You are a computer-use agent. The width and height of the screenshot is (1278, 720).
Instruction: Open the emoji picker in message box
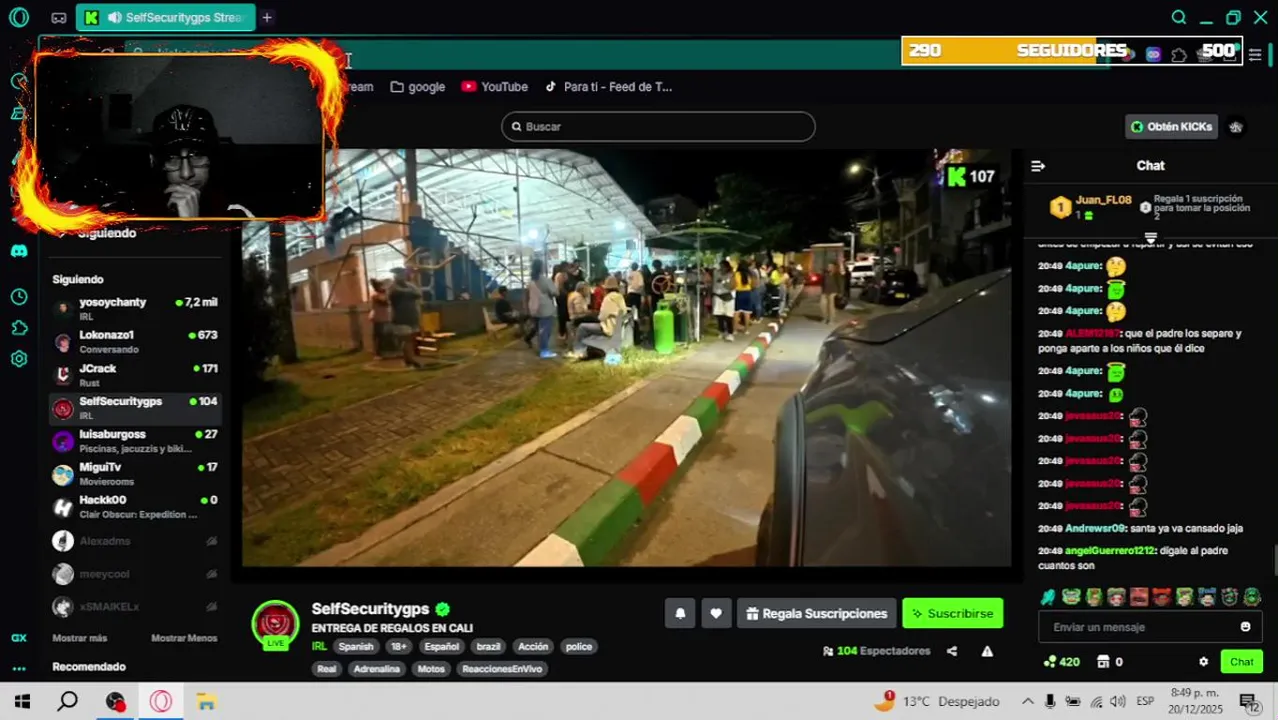[x=1245, y=627]
